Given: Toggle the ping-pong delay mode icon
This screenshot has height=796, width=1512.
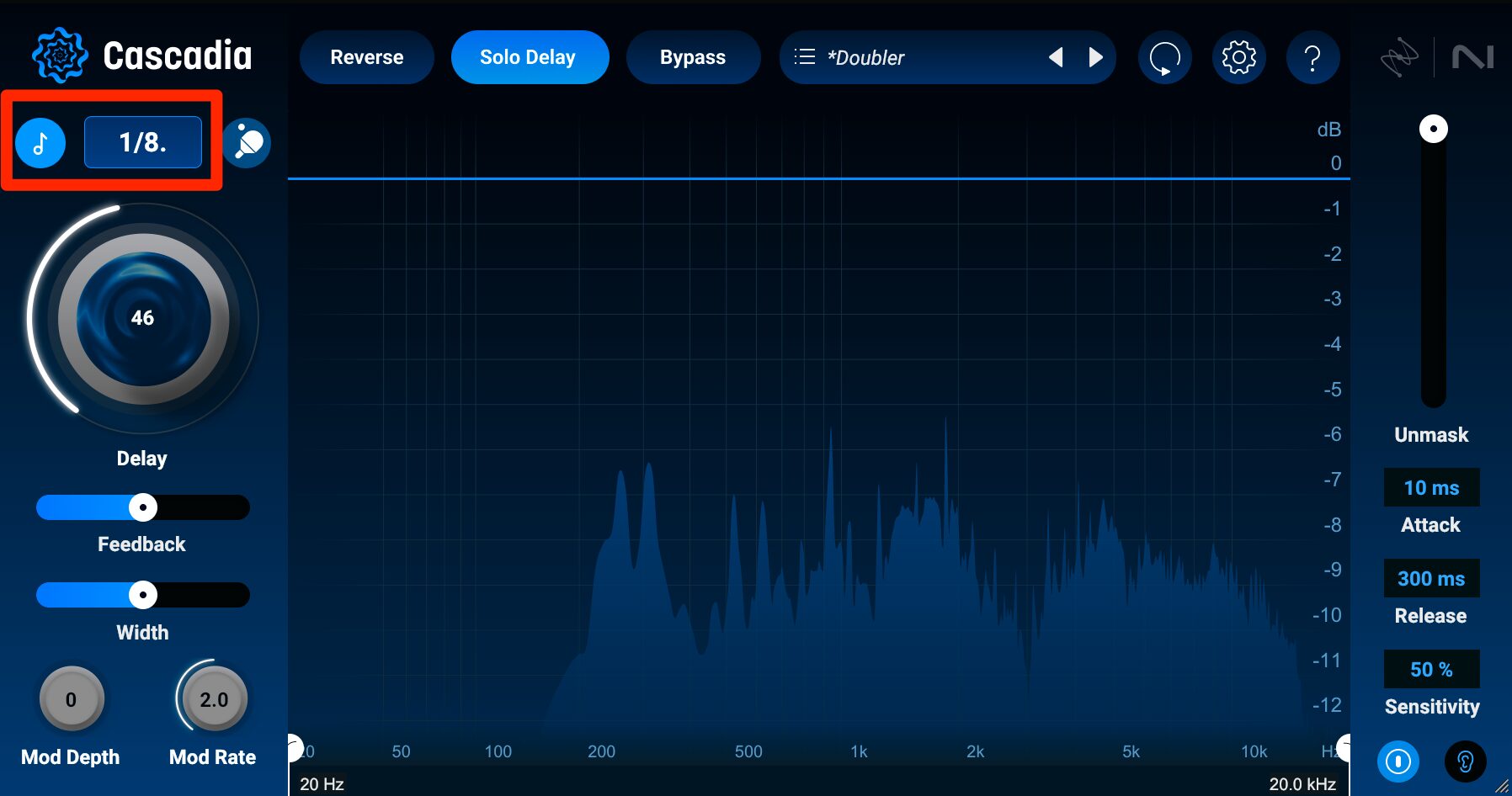Looking at the screenshot, I should pyautogui.click(x=247, y=143).
